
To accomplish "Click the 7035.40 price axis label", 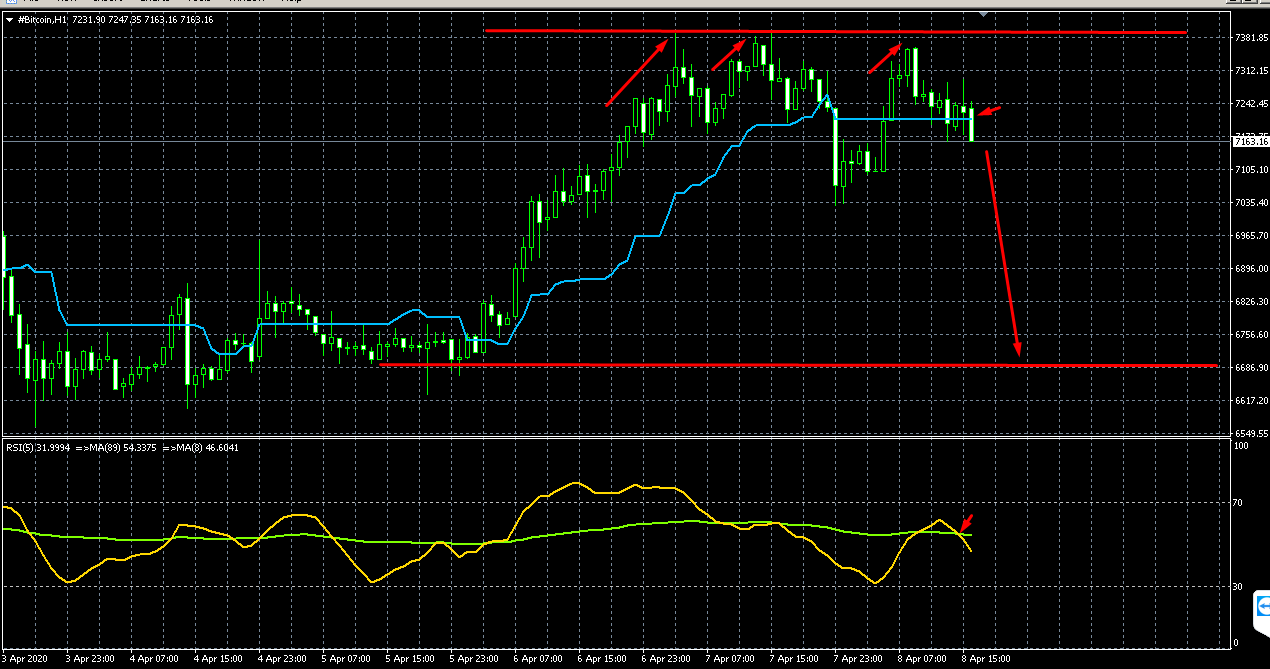I will 1251,203.
